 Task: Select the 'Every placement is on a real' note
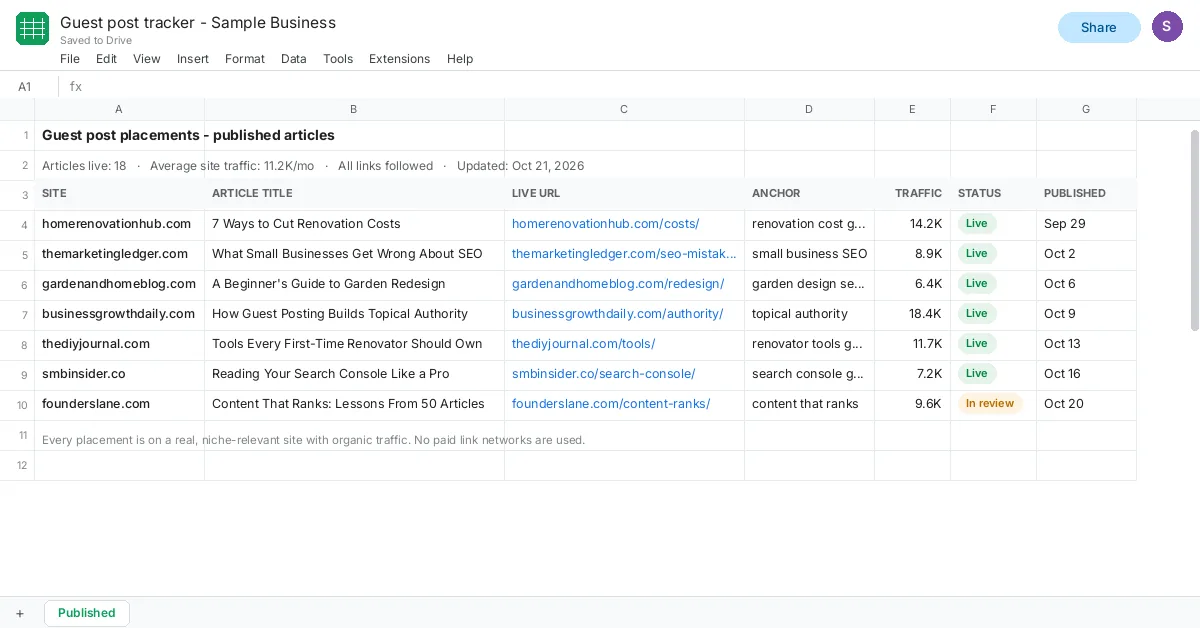(x=313, y=440)
